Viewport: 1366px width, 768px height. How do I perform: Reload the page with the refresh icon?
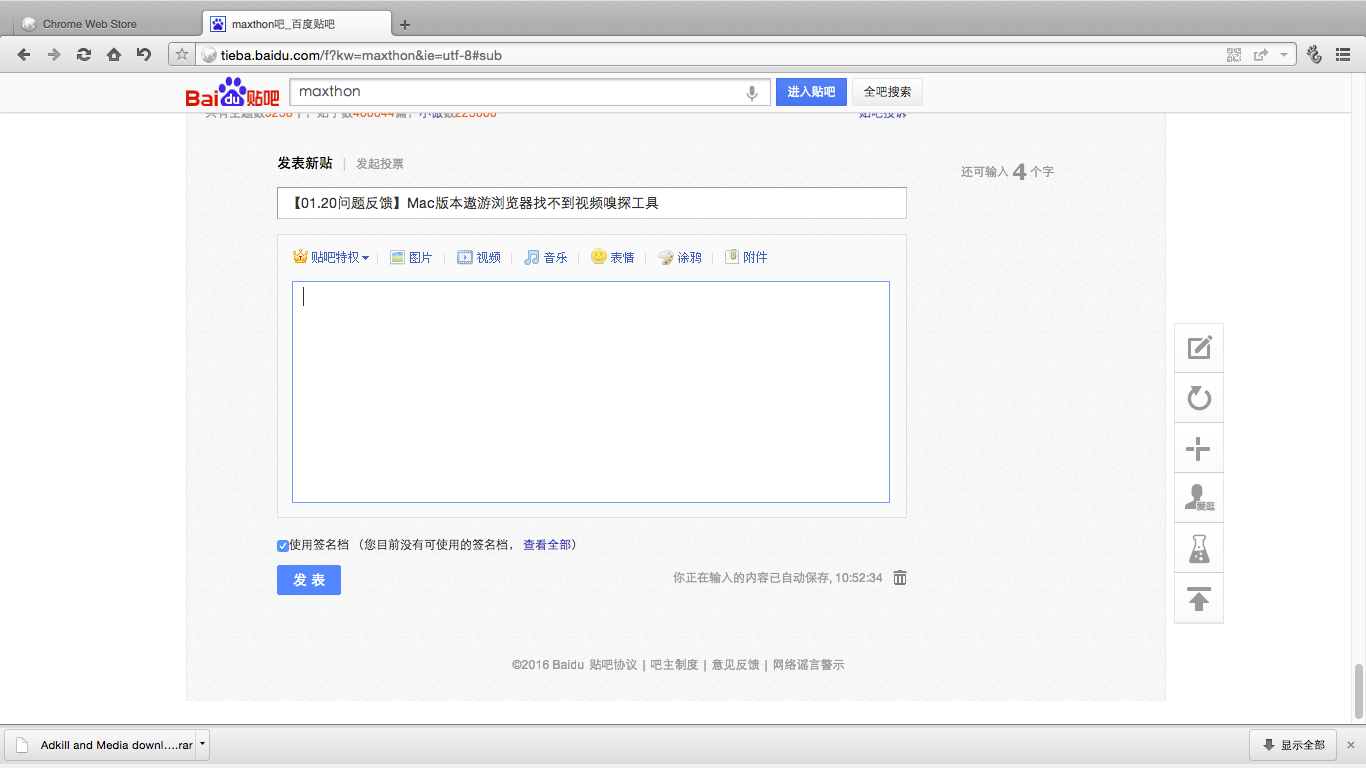(84, 55)
